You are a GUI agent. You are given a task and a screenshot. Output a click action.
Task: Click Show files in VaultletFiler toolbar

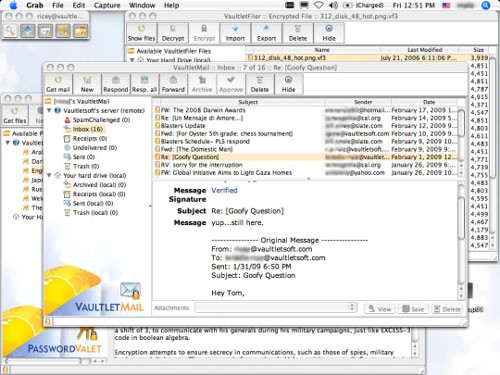141,33
